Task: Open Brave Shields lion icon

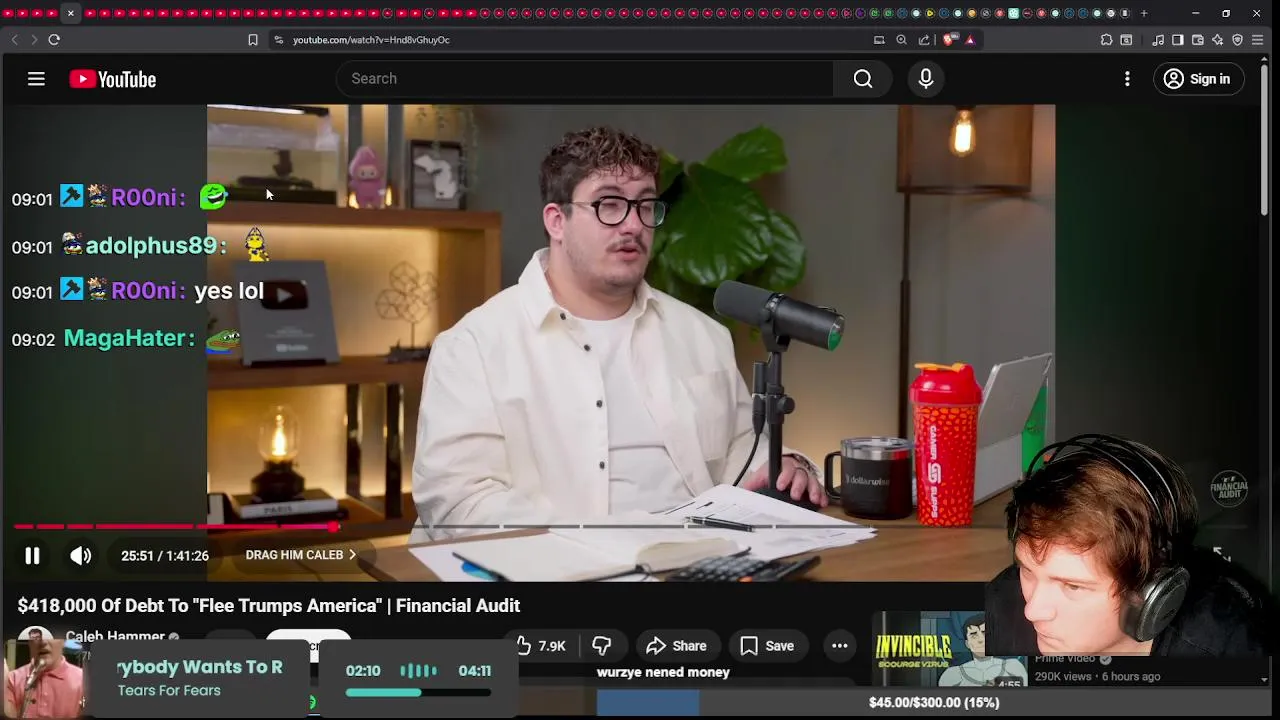Action: 949,40
